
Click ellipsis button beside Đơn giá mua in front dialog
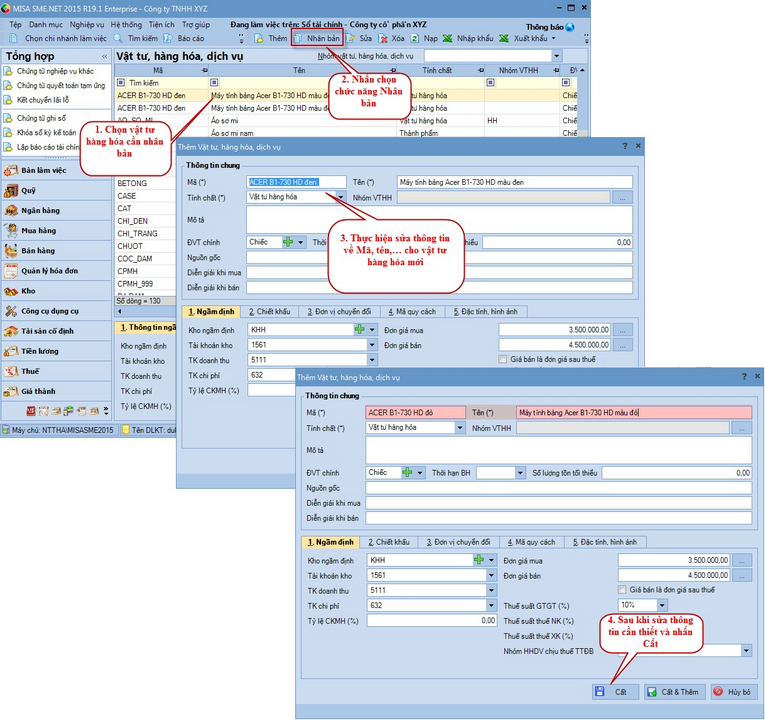pos(742,560)
